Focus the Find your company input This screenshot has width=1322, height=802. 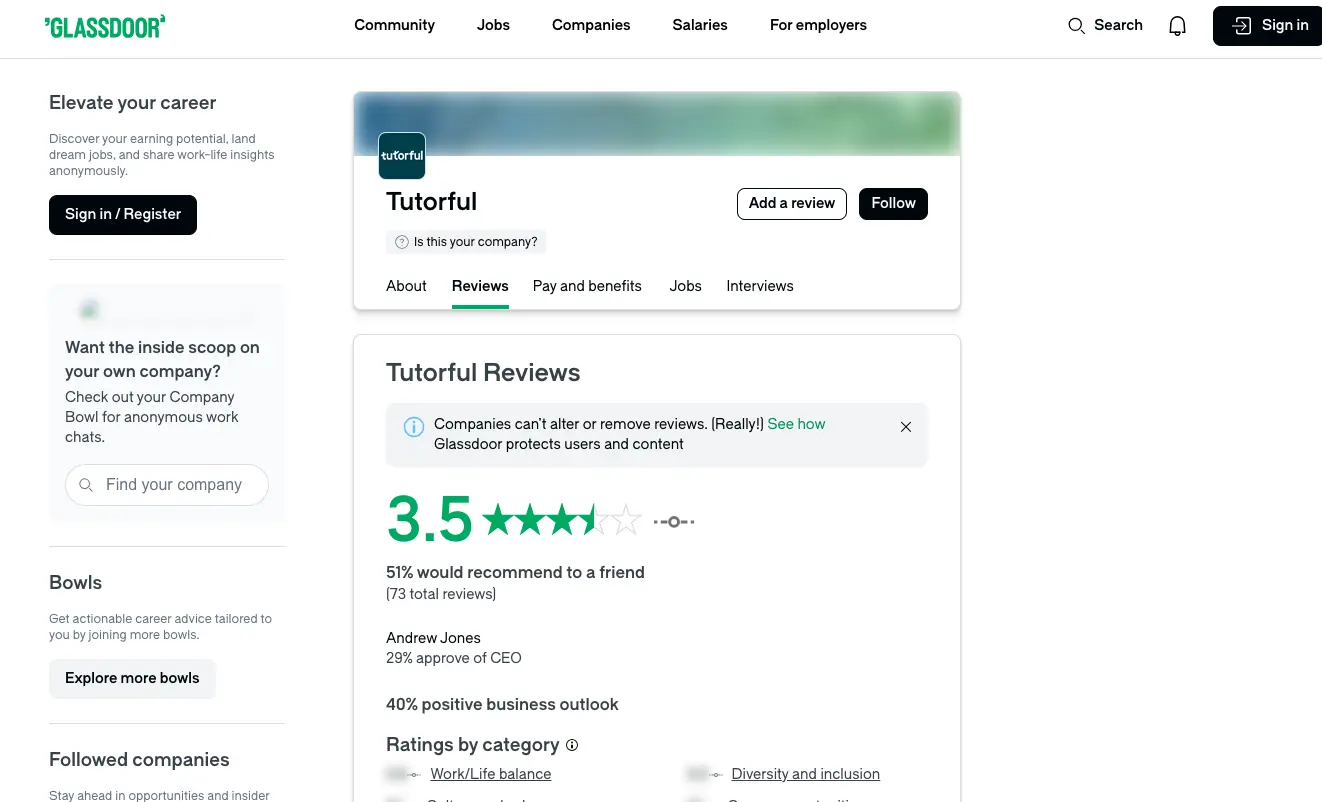click(x=167, y=485)
